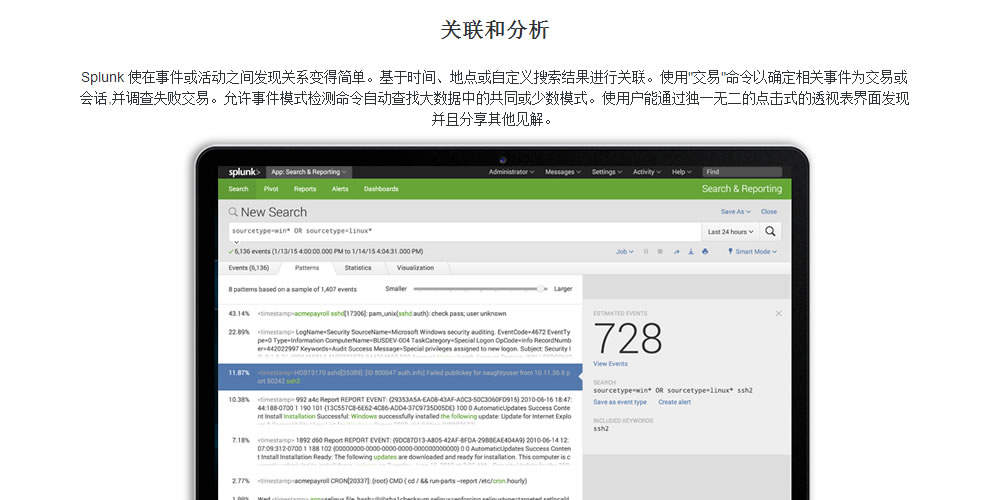Go to Reports nav item
Screen dimensions: 1000x500
(305, 189)
